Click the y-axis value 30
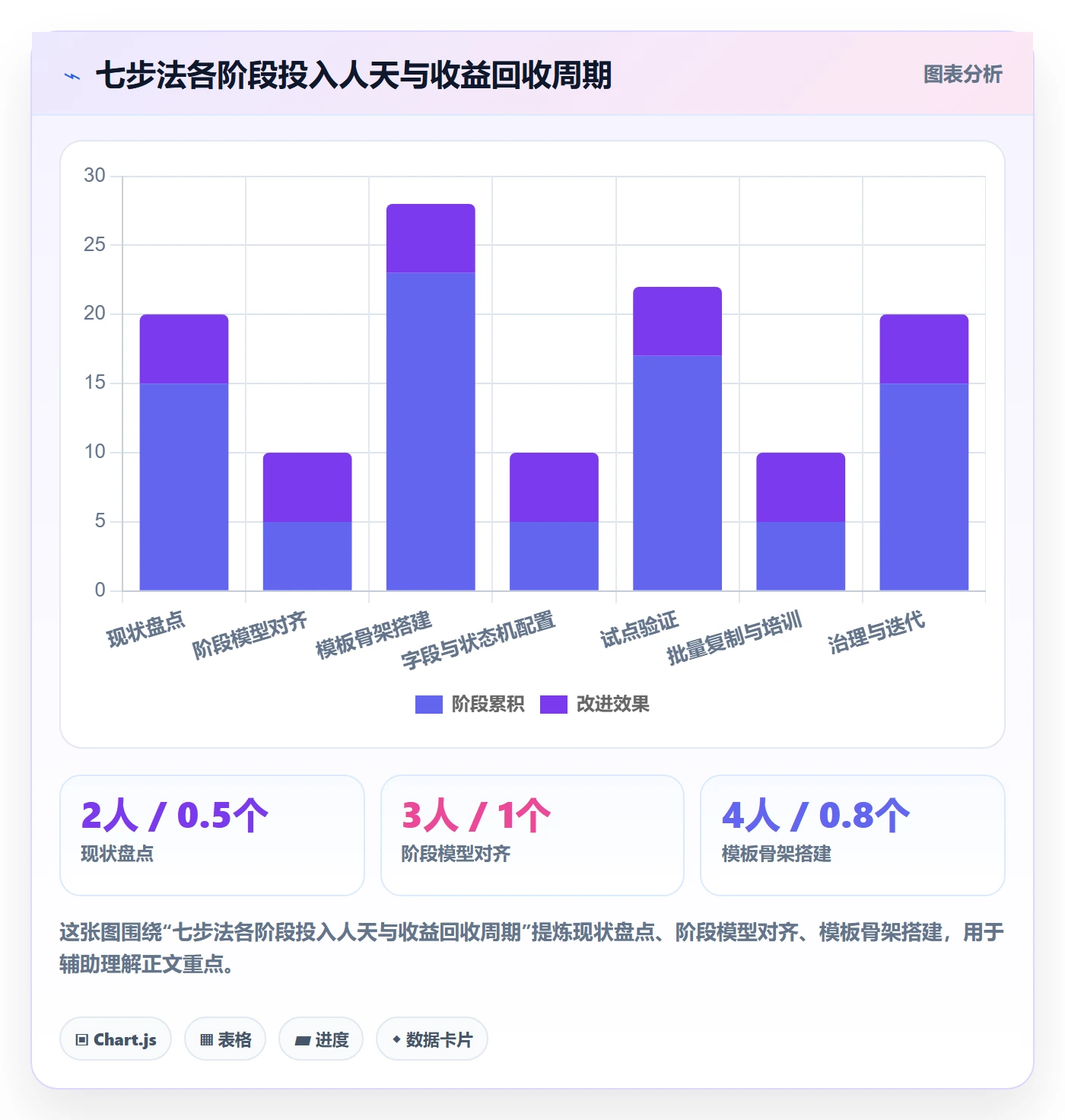The height and width of the screenshot is (1120, 1065). click(x=94, y=176)
